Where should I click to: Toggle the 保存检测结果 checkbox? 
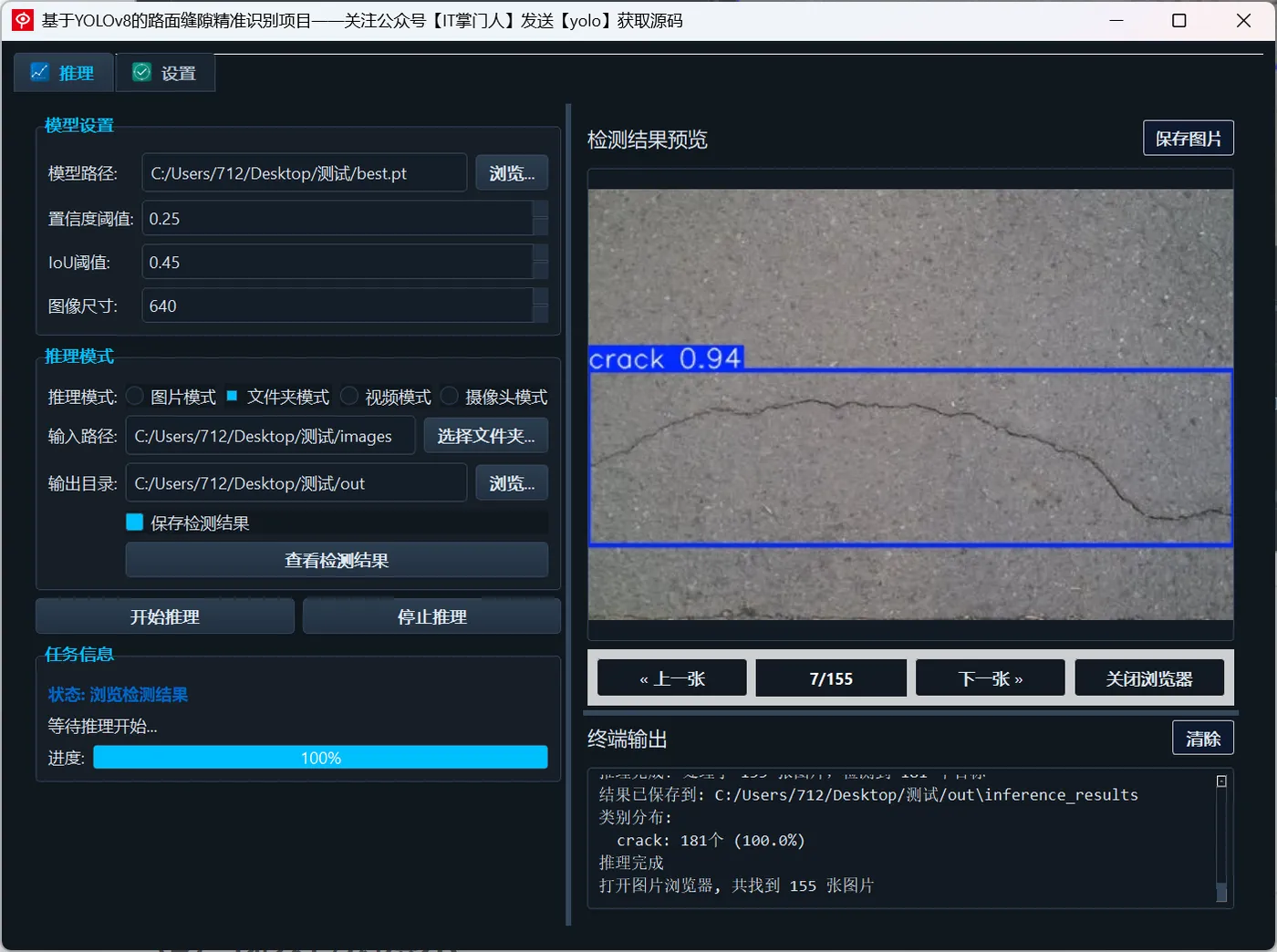click(134, 521)
